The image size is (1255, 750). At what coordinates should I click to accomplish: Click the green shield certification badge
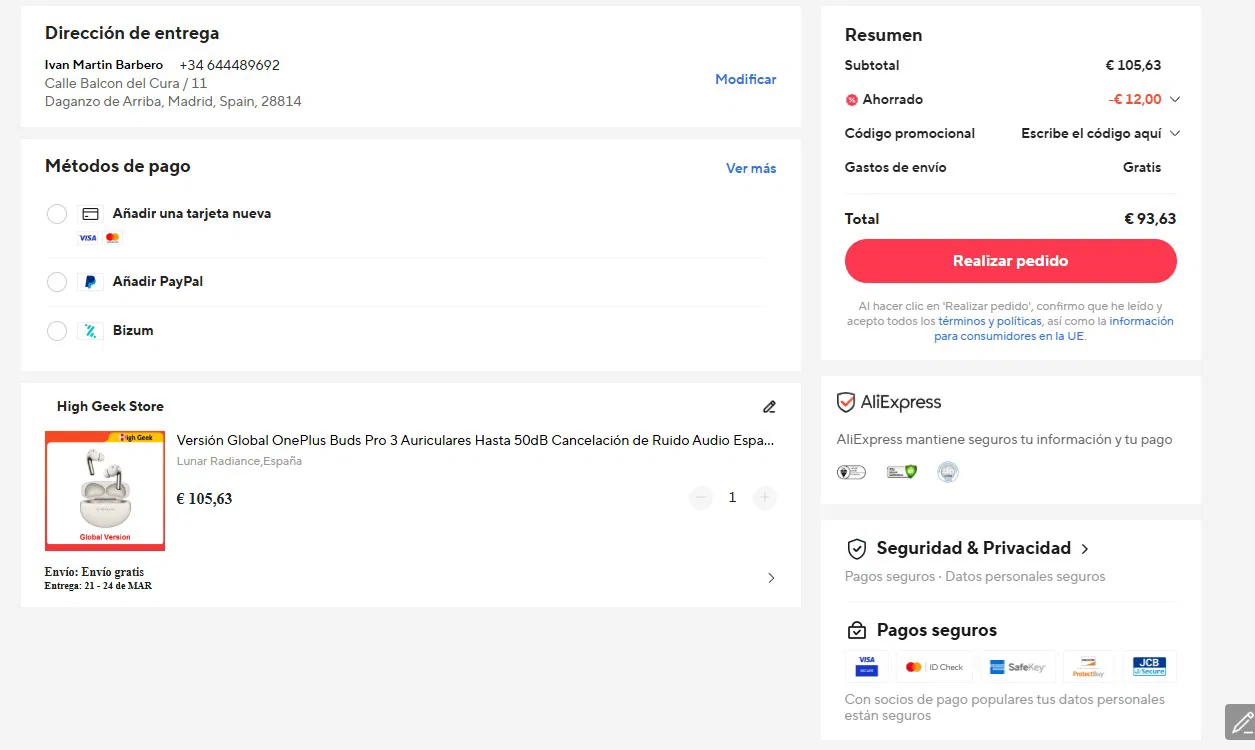[x=902, y=472]
